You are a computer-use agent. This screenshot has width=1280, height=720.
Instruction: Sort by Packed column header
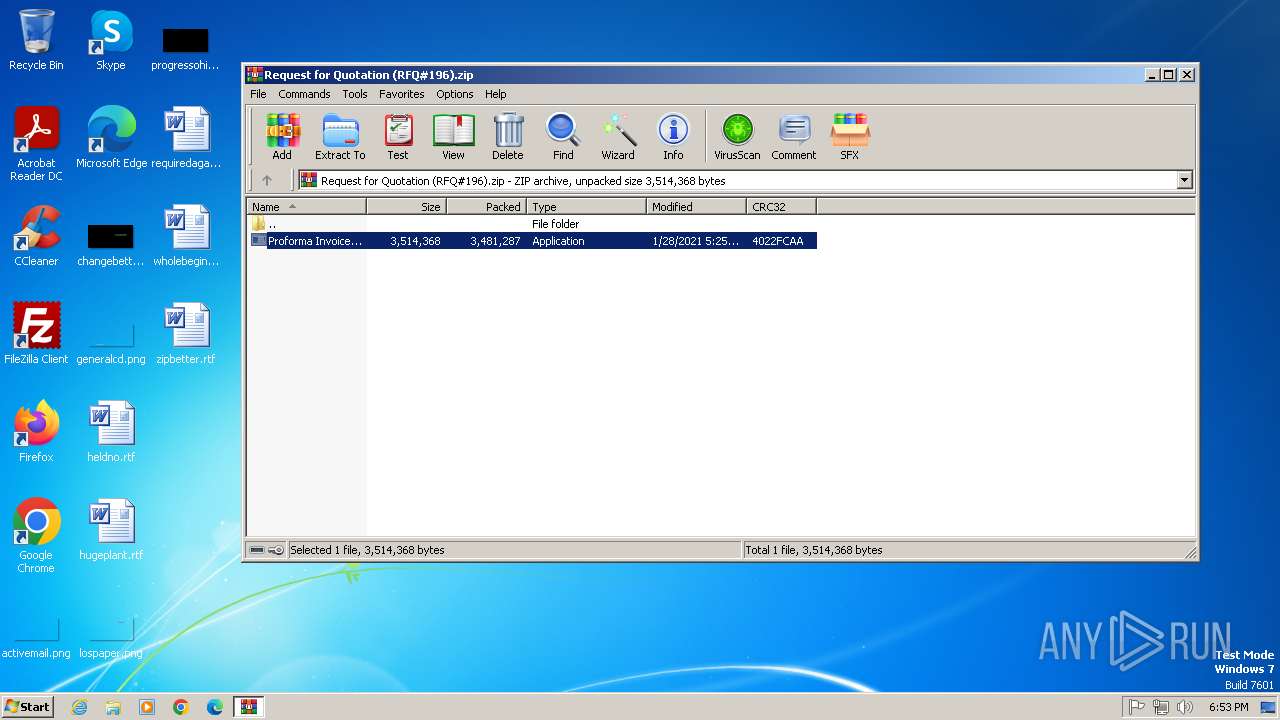486,207
